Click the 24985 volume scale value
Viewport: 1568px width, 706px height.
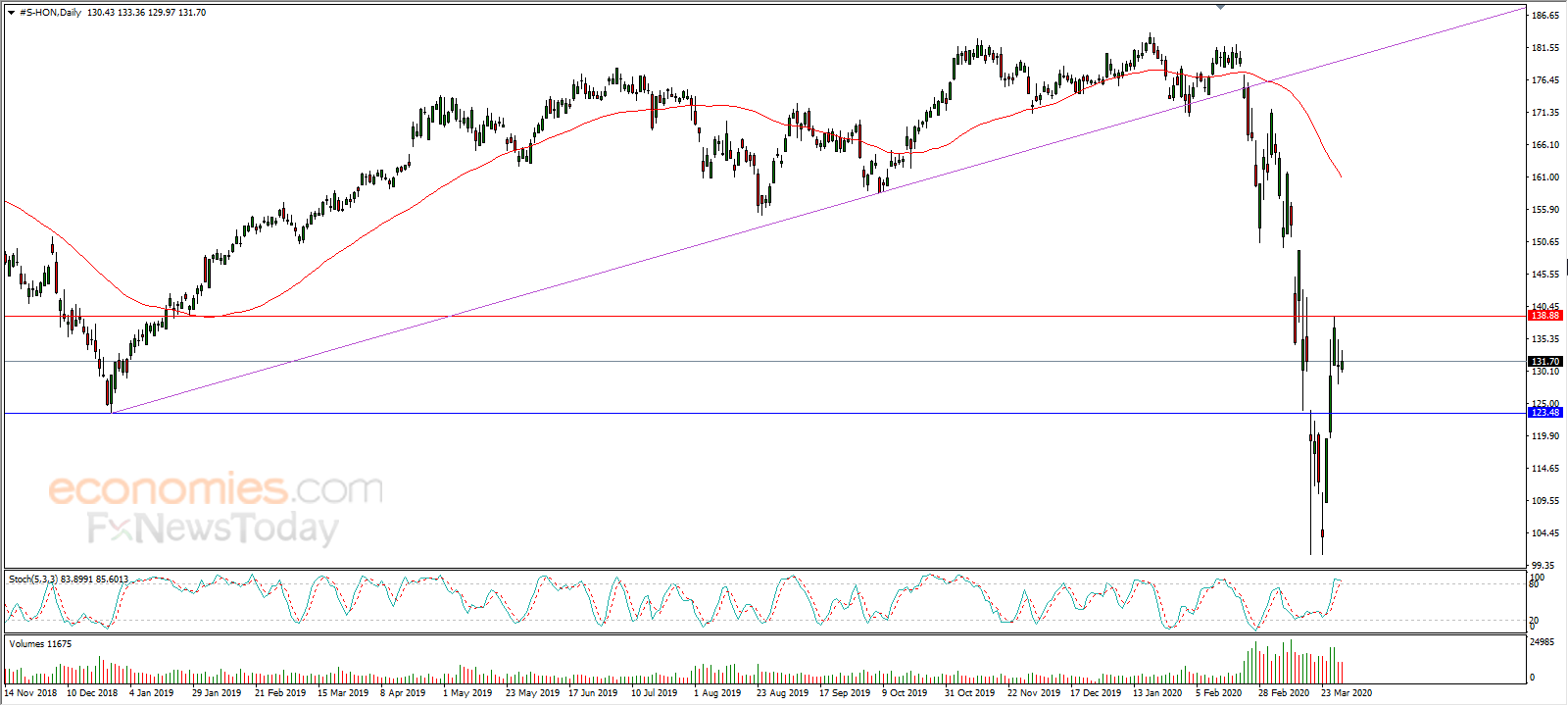click(1543, 642)
